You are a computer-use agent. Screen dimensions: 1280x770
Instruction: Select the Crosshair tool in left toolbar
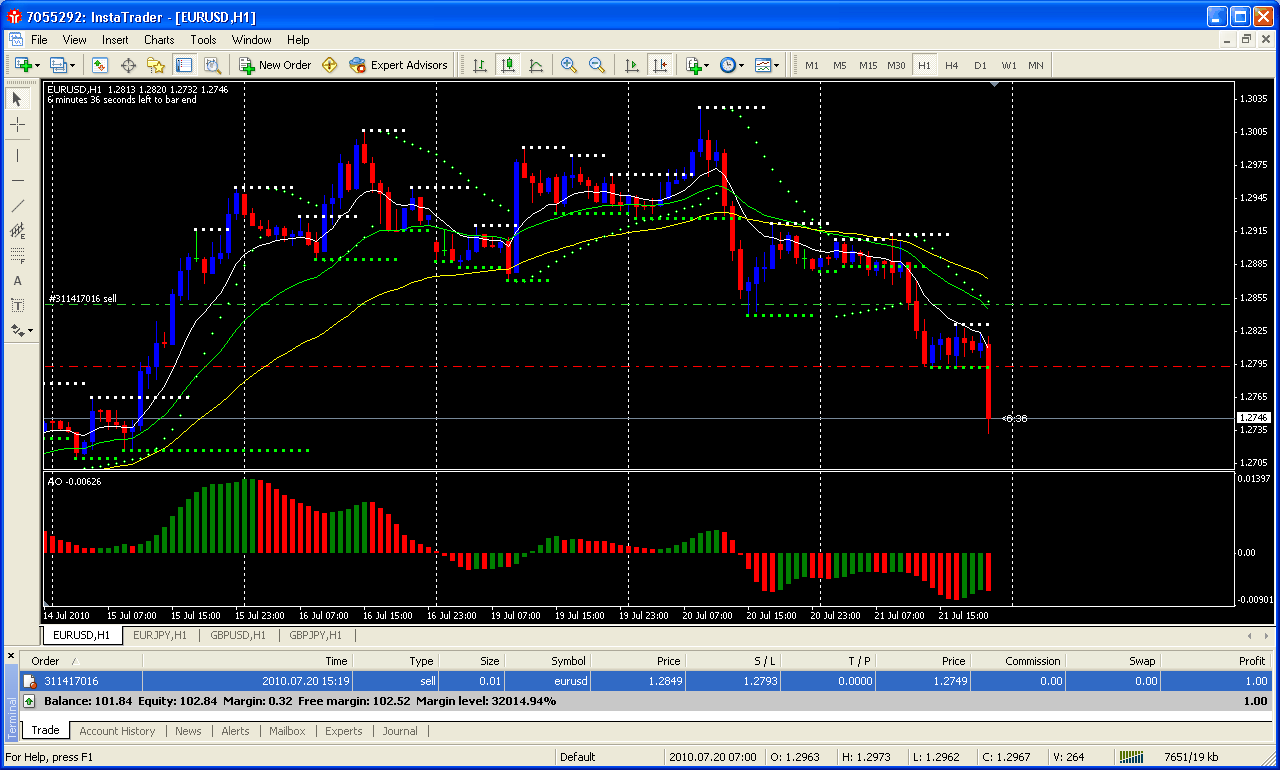(18, 125)
